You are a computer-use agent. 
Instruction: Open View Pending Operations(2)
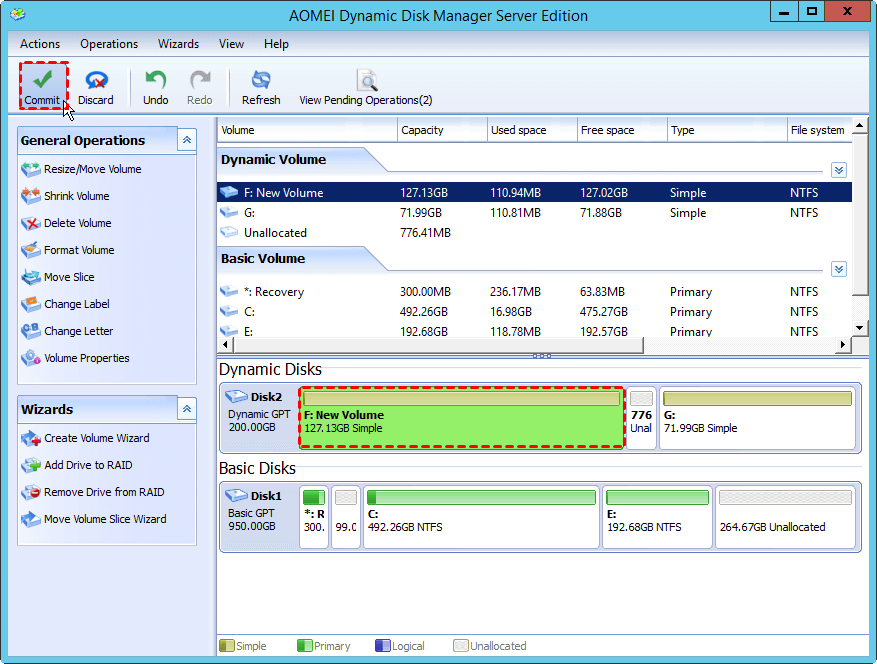click(x=366, y=86)
